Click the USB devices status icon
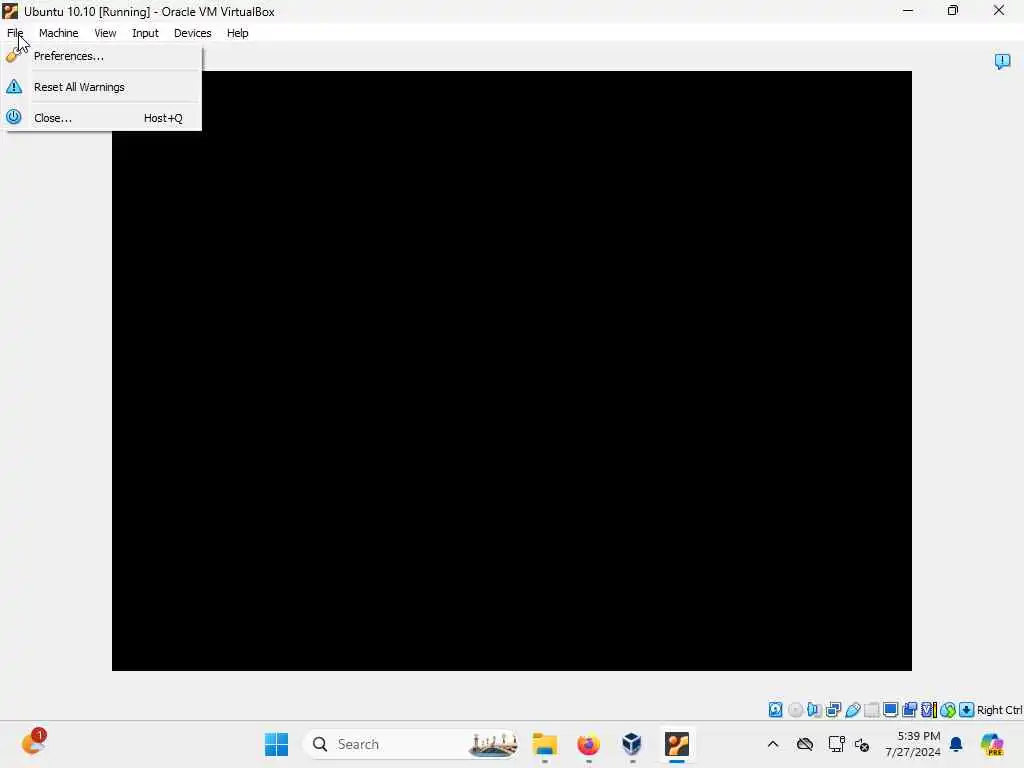The image size is (1024, 768). click(852, 710)
